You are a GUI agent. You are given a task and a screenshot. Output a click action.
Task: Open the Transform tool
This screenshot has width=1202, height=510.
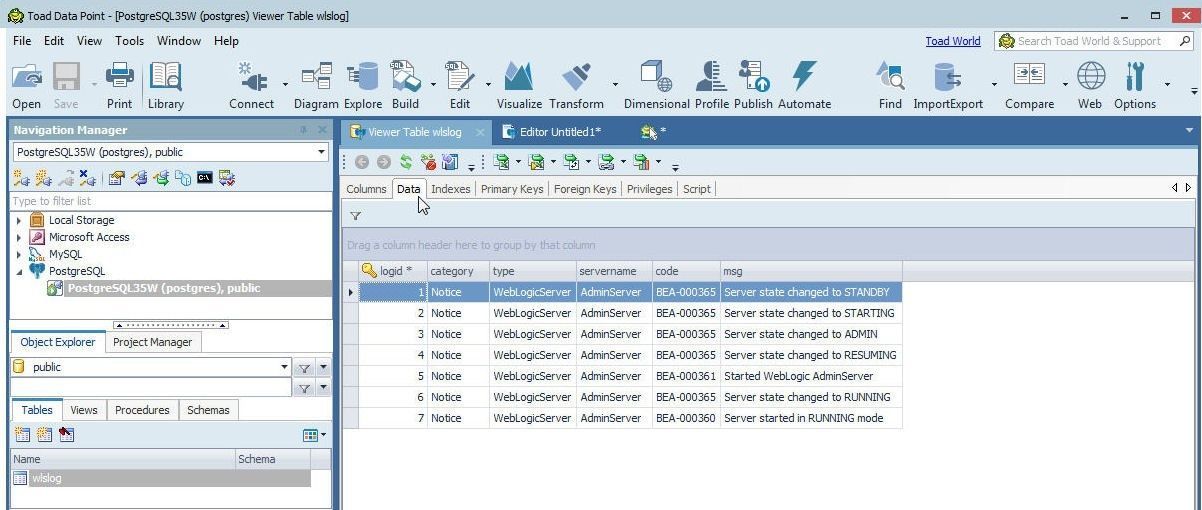pyautogui.click(x=576, y=85)
